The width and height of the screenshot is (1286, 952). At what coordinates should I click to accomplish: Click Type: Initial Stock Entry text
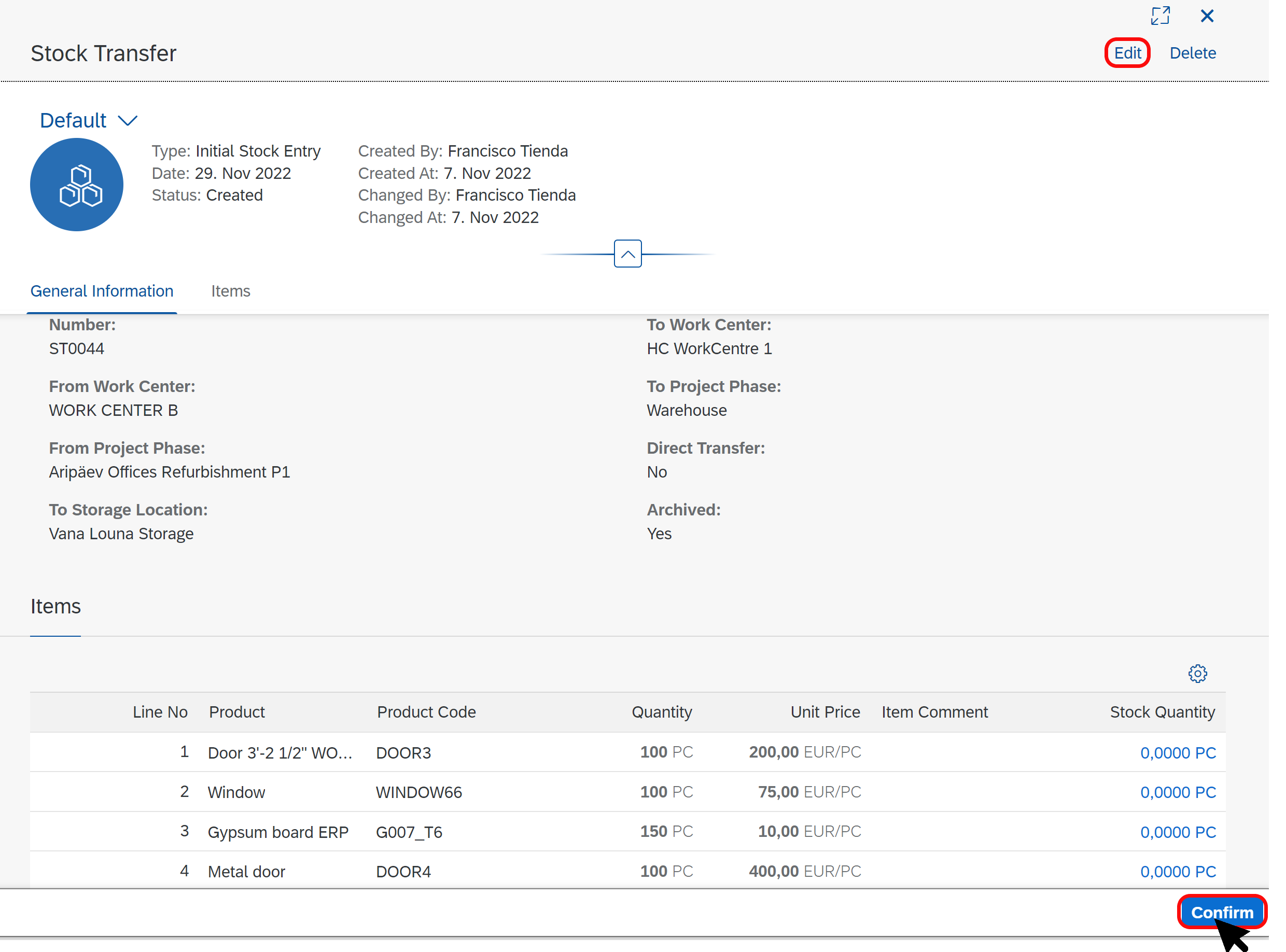tap(235, 151)
